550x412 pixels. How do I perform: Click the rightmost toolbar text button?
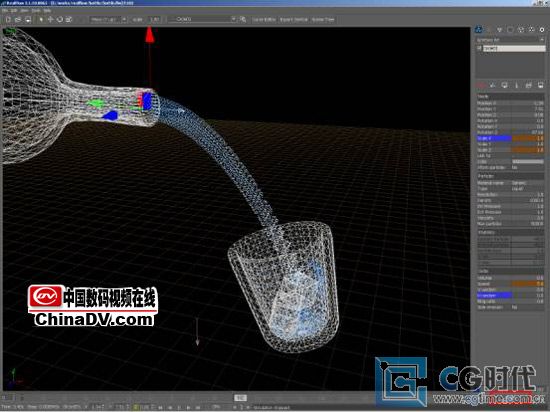pyautogui.click(x=323, y=20)
